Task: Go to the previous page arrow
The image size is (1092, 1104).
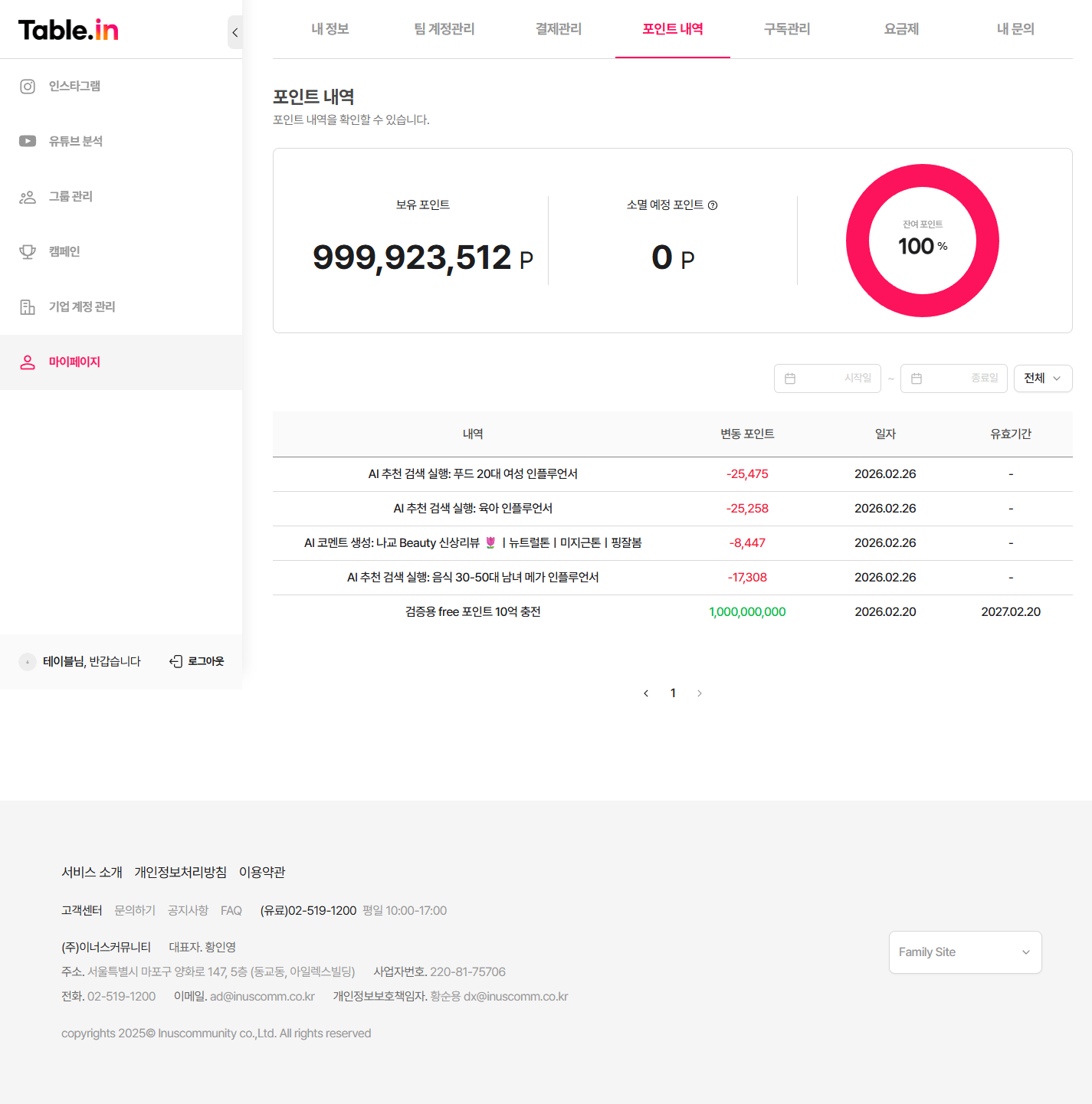Action: [646, 693]
